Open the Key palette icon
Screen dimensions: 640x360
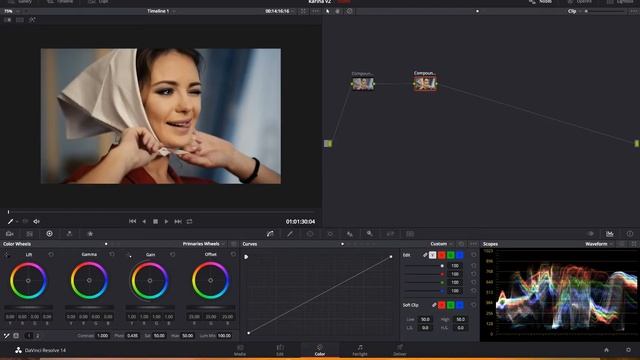tap(369, 234)
